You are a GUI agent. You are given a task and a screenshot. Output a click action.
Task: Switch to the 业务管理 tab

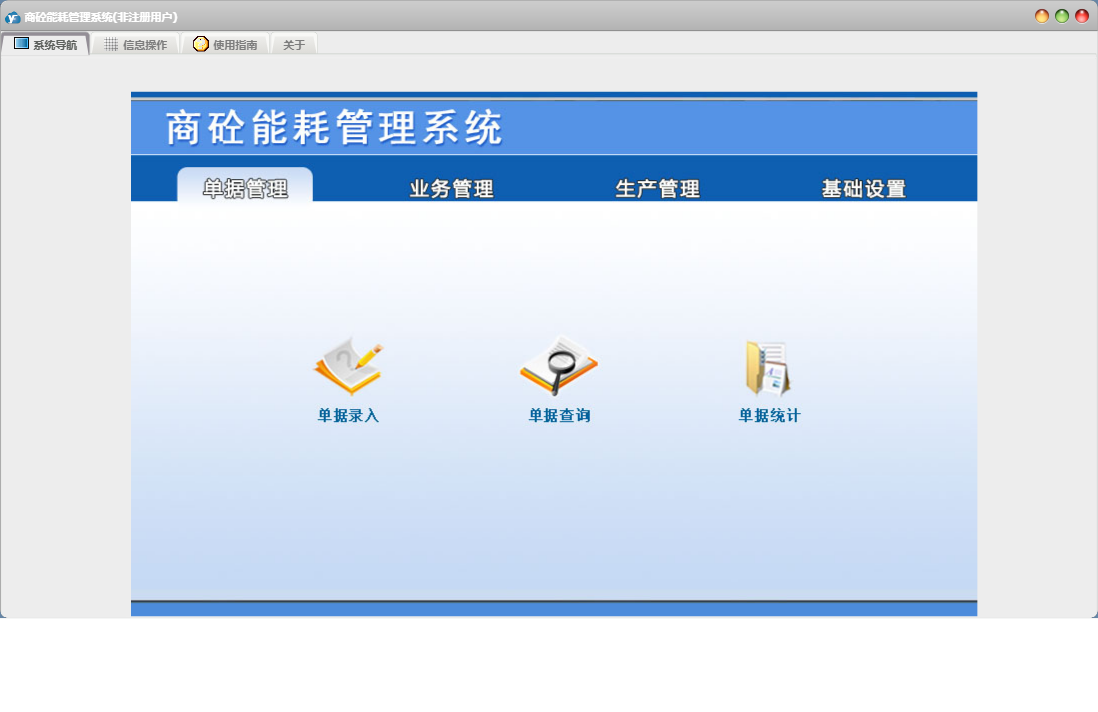451,188
